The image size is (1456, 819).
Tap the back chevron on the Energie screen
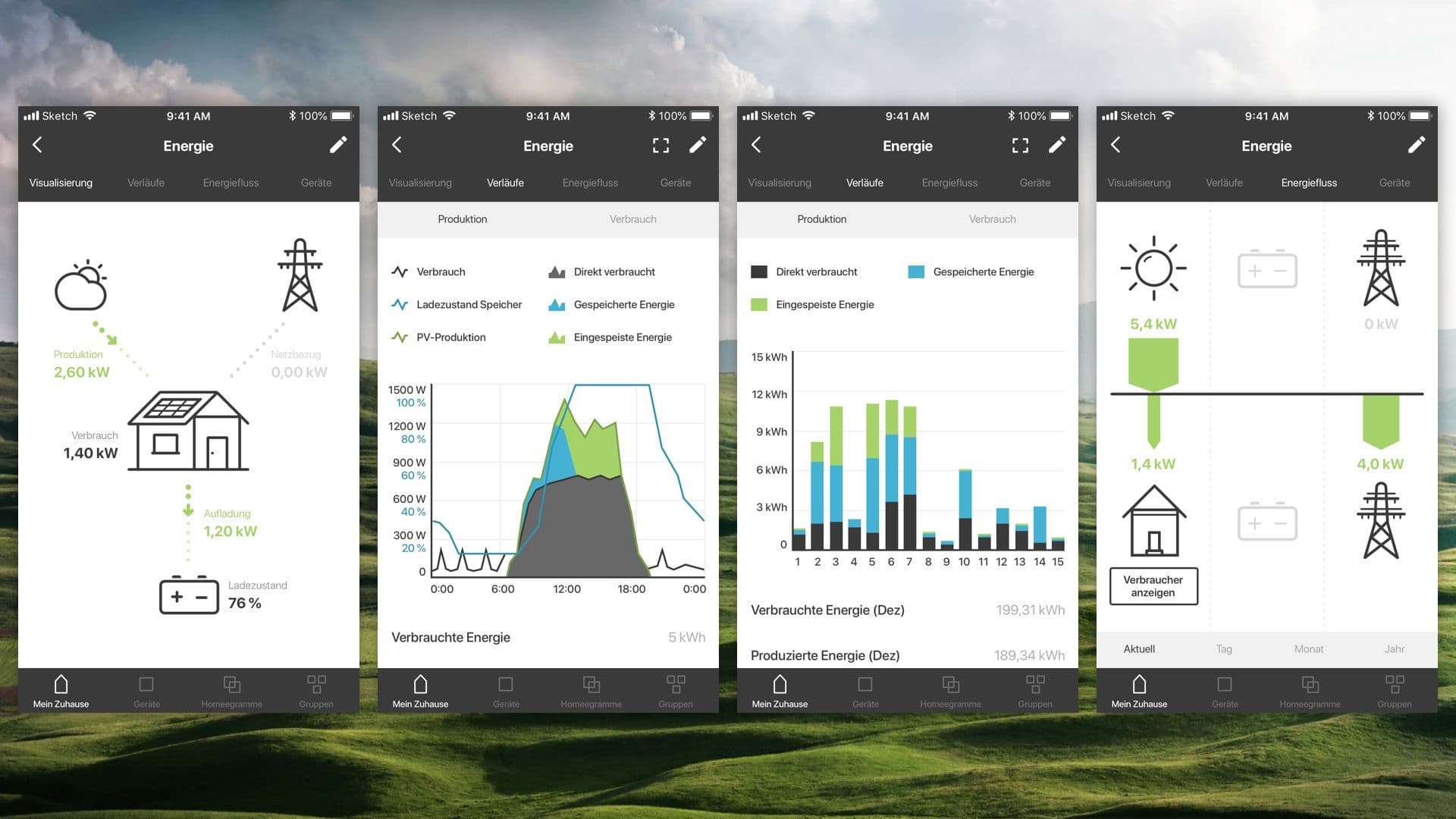coord(38,145)
